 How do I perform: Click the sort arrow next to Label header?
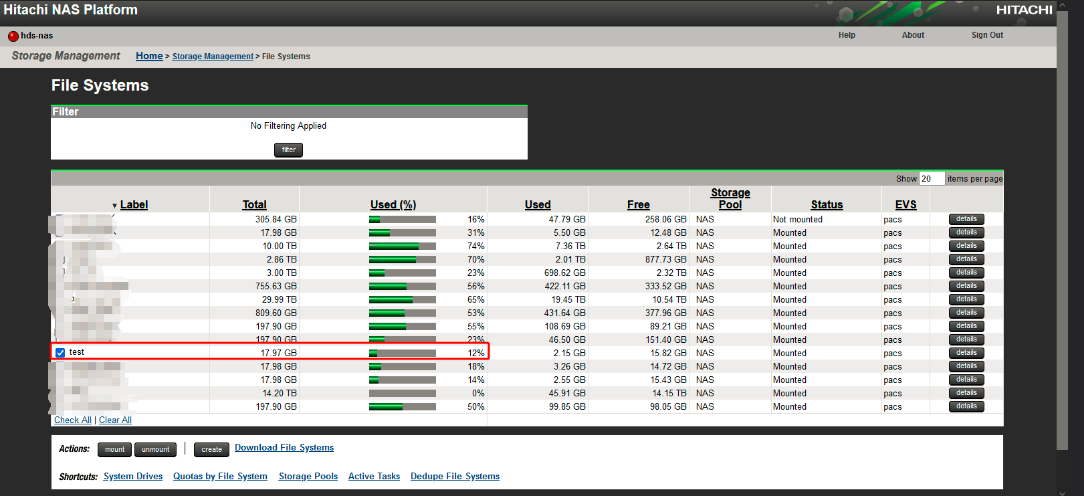click(x=115, y=205)
